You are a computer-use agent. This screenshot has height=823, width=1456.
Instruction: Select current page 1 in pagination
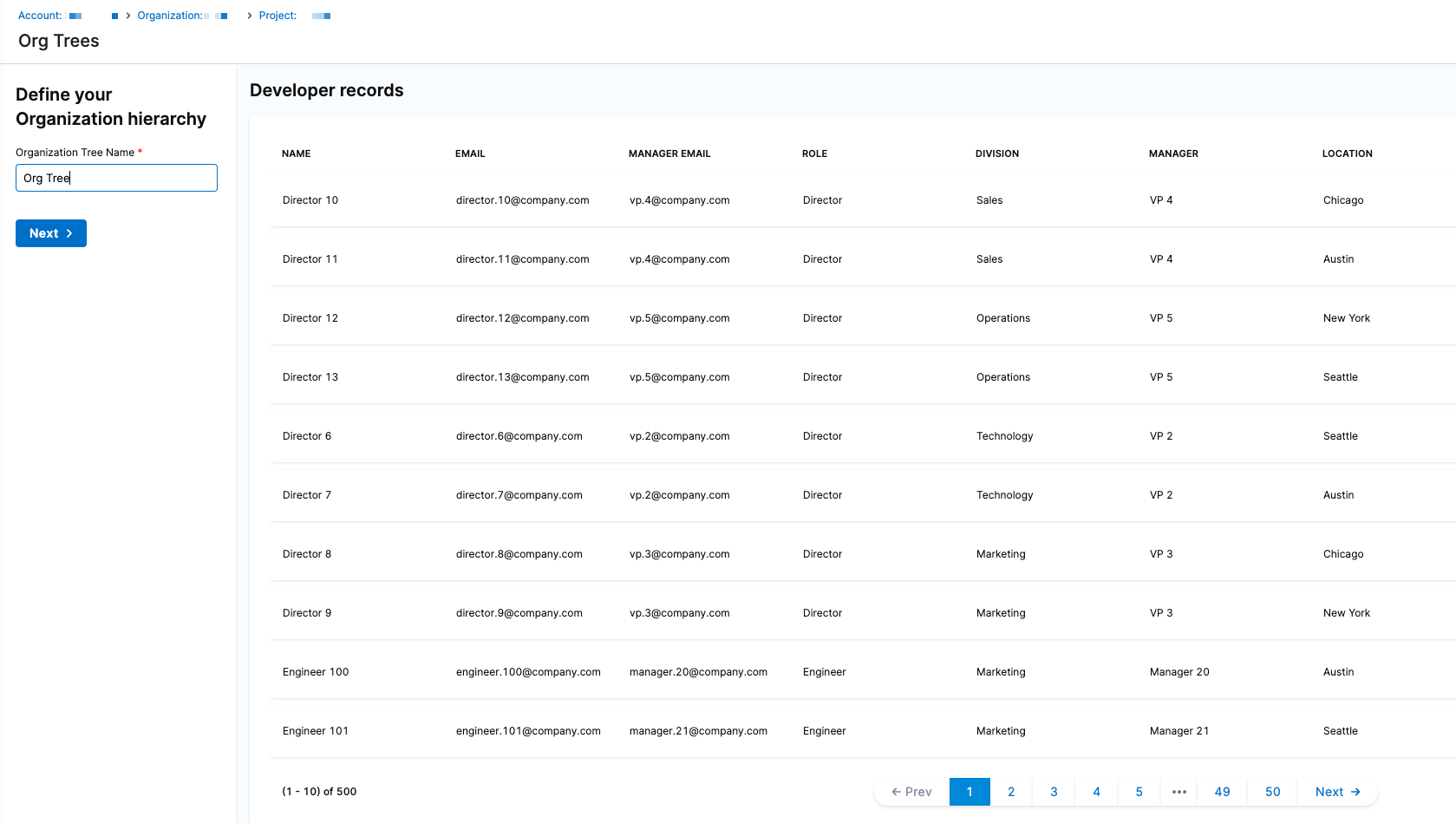[970, 792]
